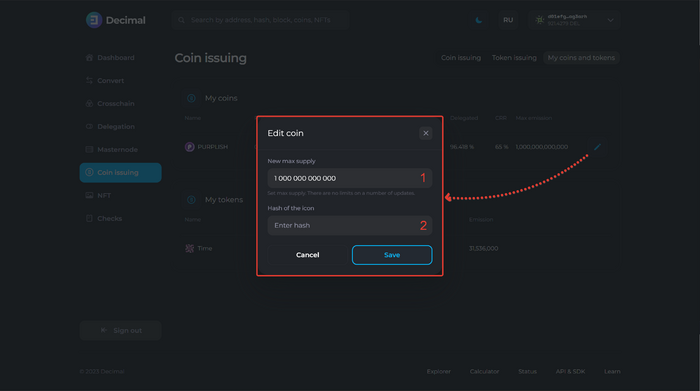Click the delegated value 96.418 %
The height and width of the screenshot is (391, 700).
pos(462,147)
